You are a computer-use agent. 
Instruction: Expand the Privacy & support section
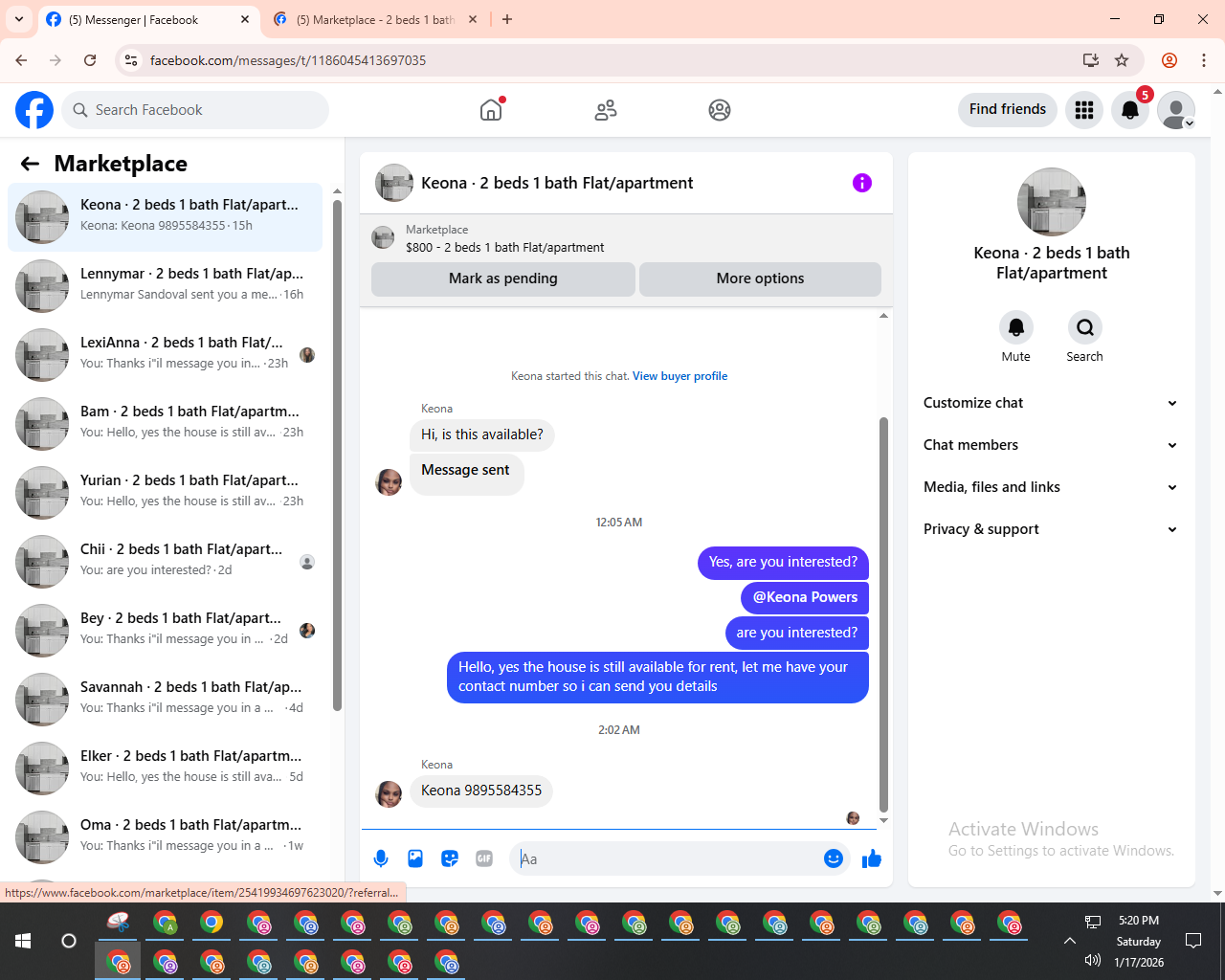[x=1051, y=529]
